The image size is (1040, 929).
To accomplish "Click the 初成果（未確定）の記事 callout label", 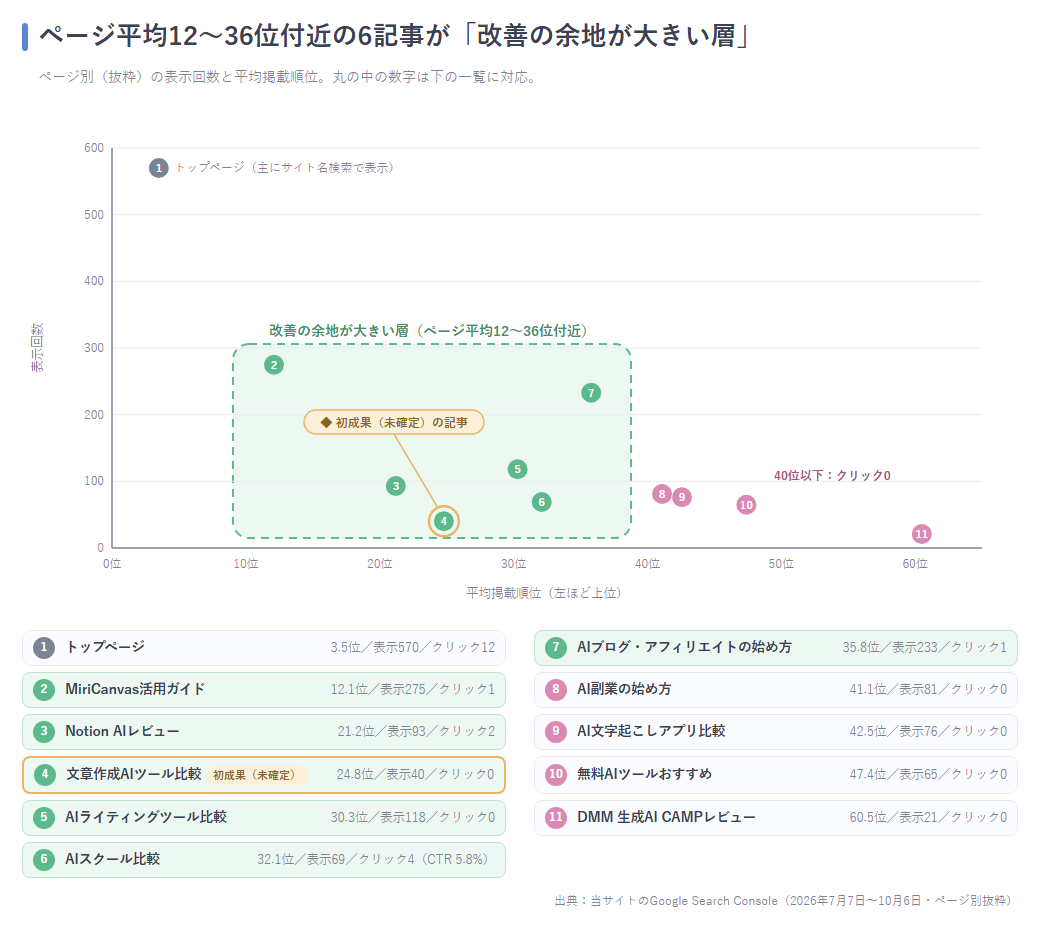I will click(x=394, y=422).
